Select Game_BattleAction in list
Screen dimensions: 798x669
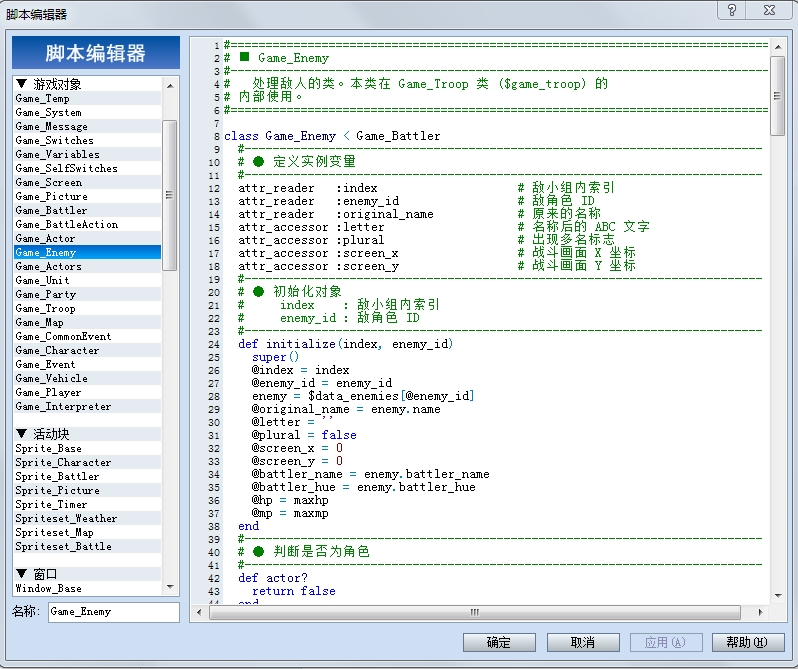87,224
